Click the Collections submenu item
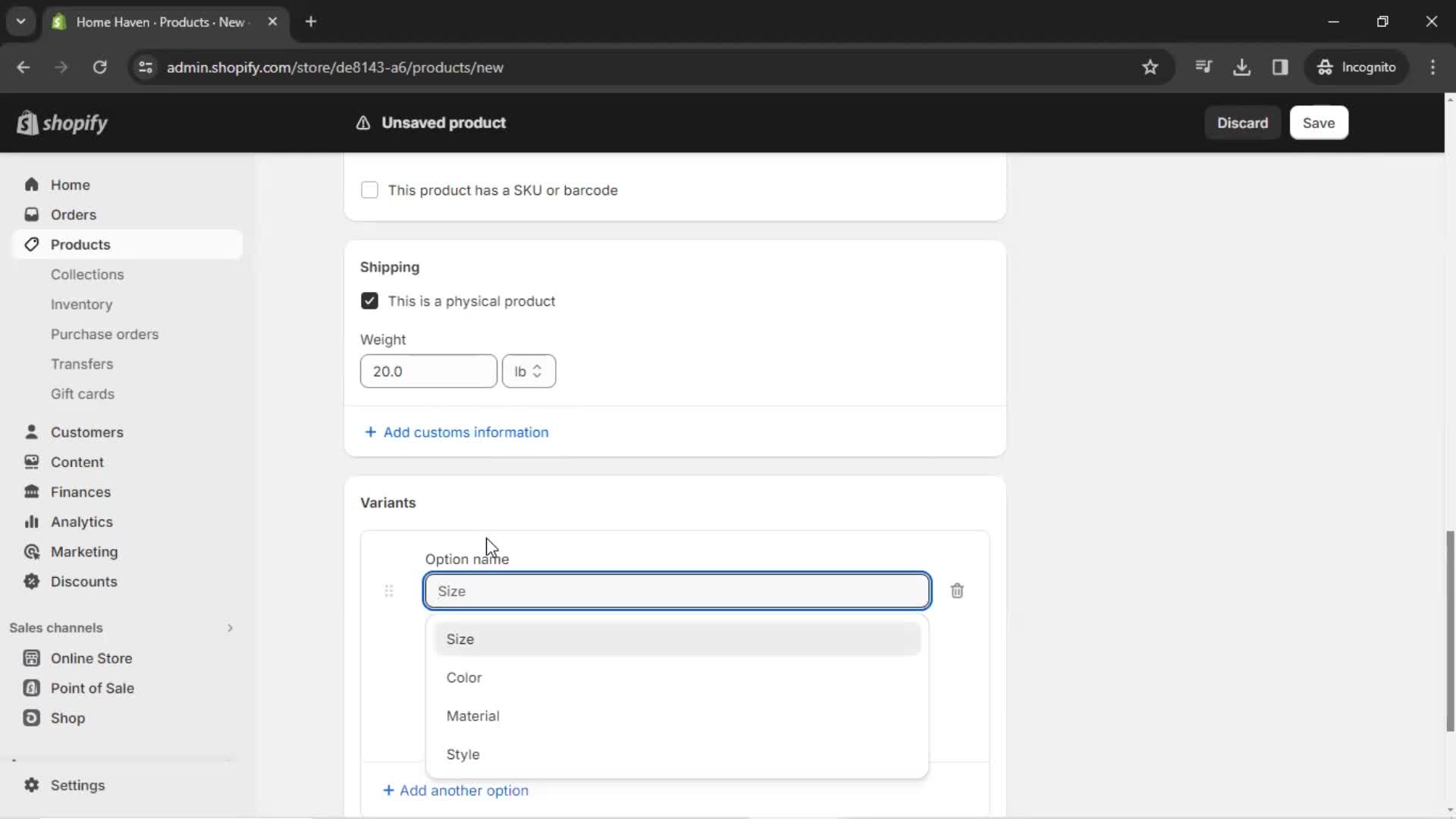This screenshot has width=1456, height=819. point(87,274)
